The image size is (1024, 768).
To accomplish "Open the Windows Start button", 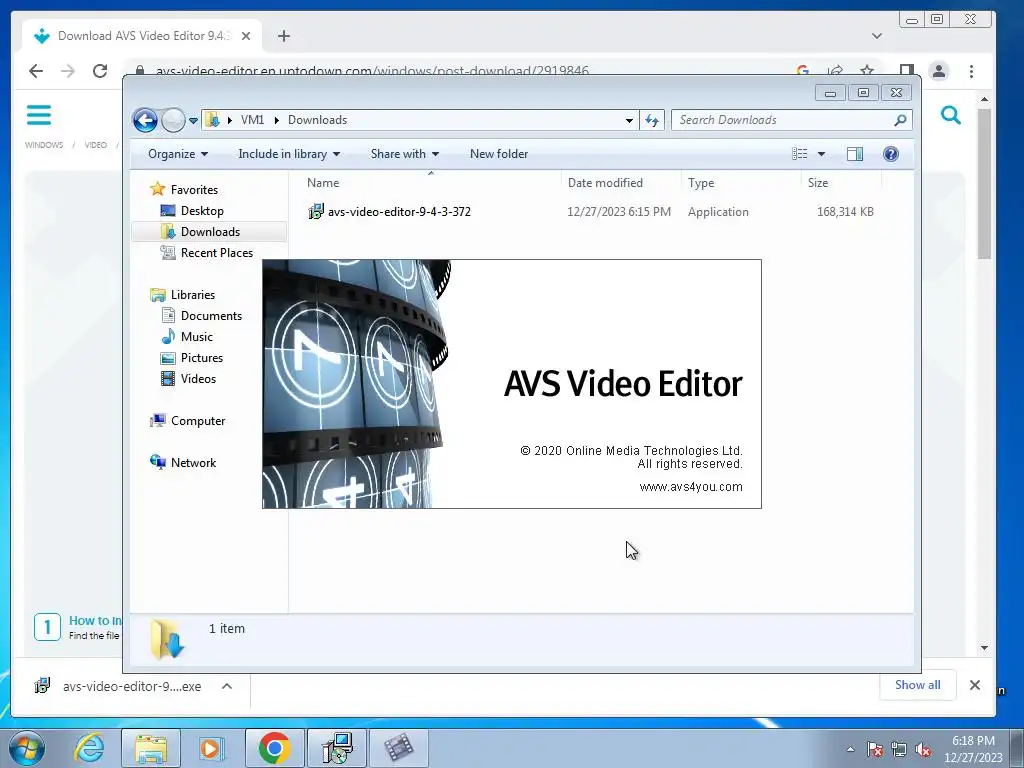I will 27,748.
